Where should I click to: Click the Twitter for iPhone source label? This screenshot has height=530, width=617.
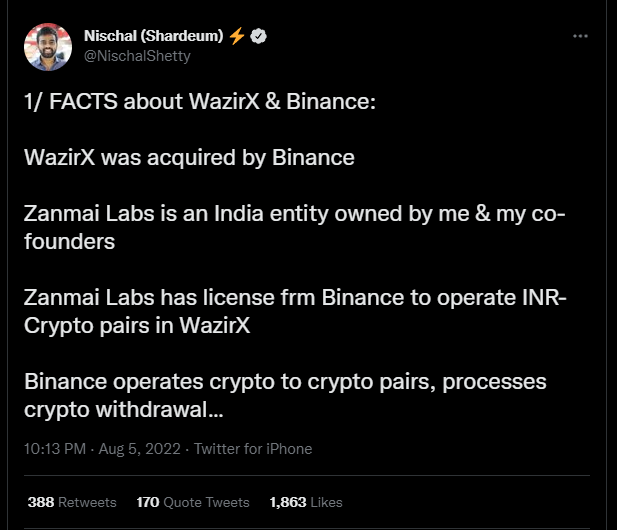pos(253,449)
